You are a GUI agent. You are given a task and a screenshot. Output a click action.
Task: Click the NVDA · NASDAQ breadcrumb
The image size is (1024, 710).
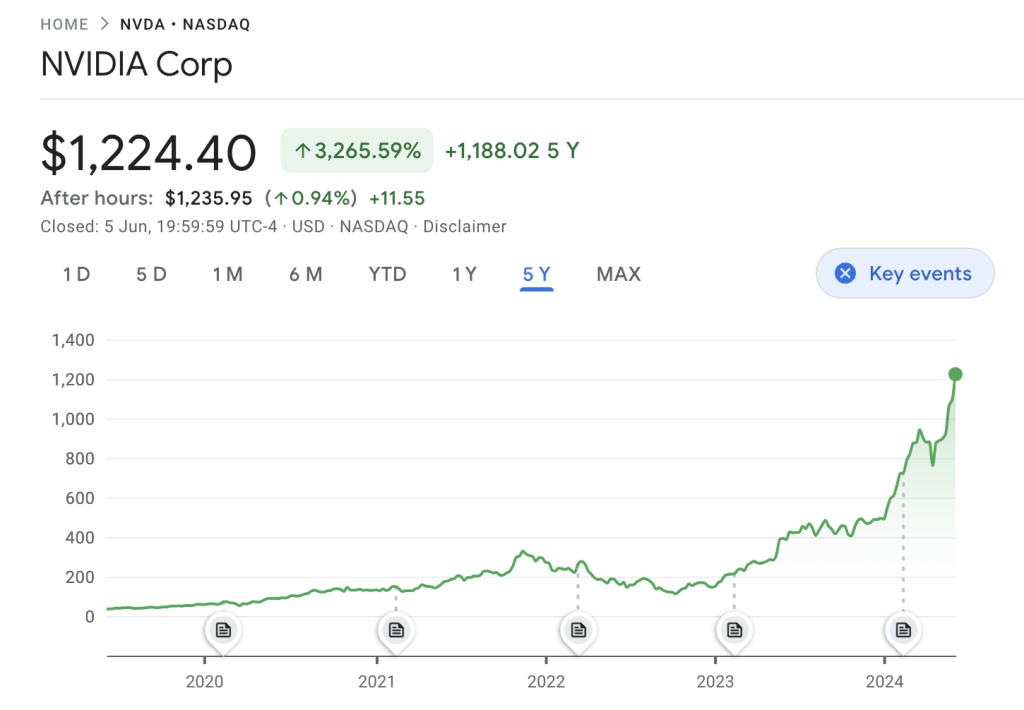click(x=185, y=24)
